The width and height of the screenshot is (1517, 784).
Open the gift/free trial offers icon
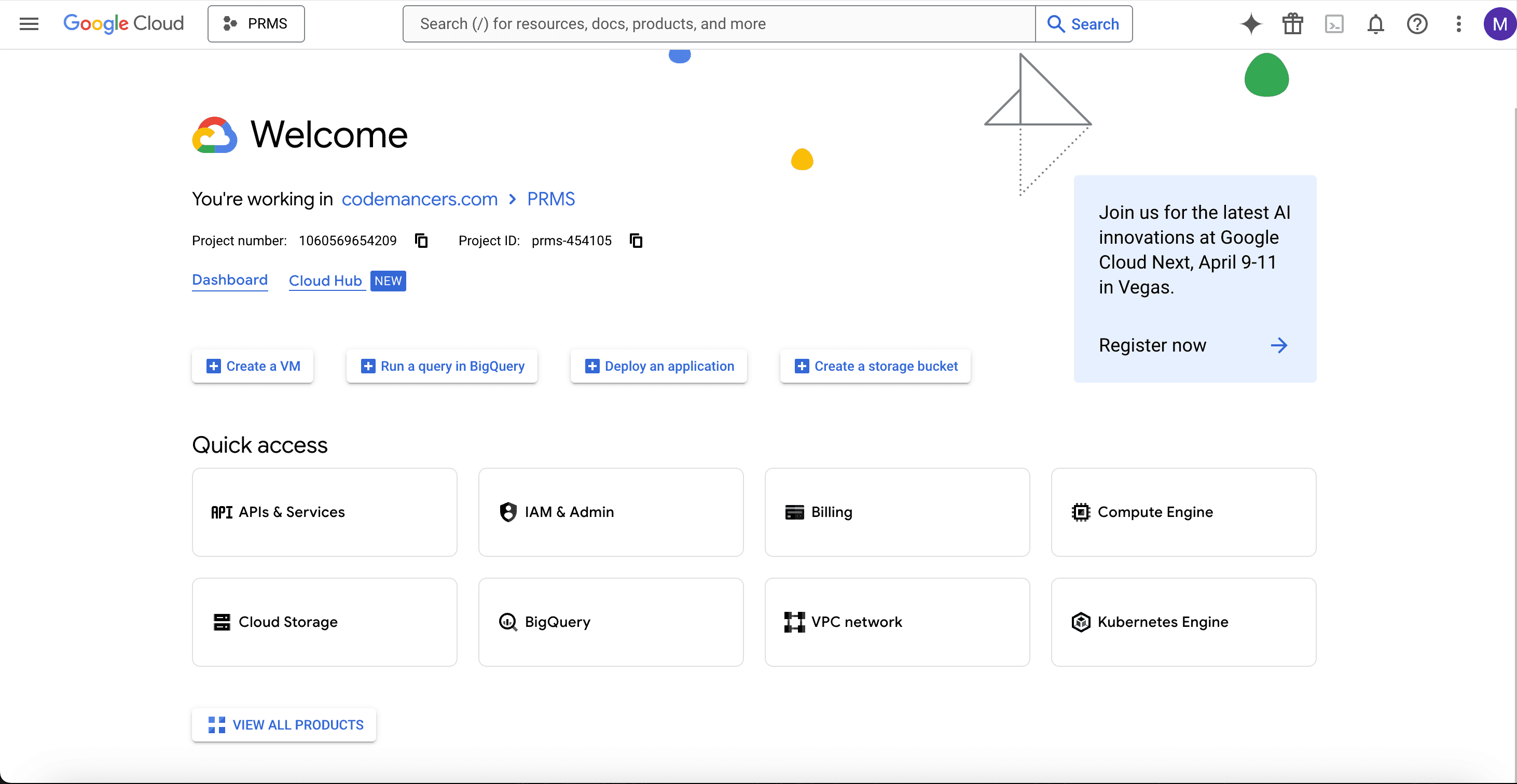point(1292,23)
